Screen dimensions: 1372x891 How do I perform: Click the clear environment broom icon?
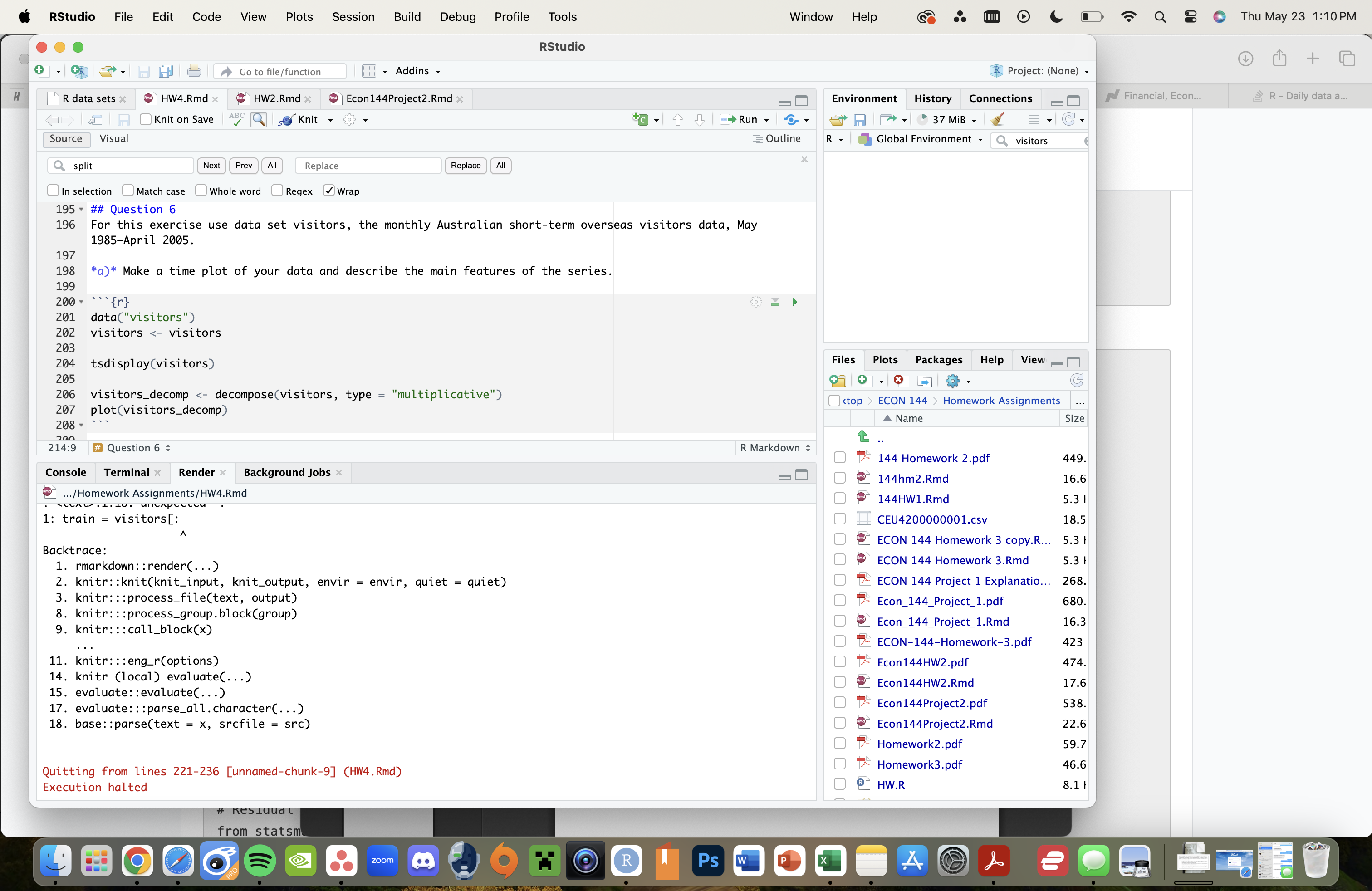(x=998, y=119)
